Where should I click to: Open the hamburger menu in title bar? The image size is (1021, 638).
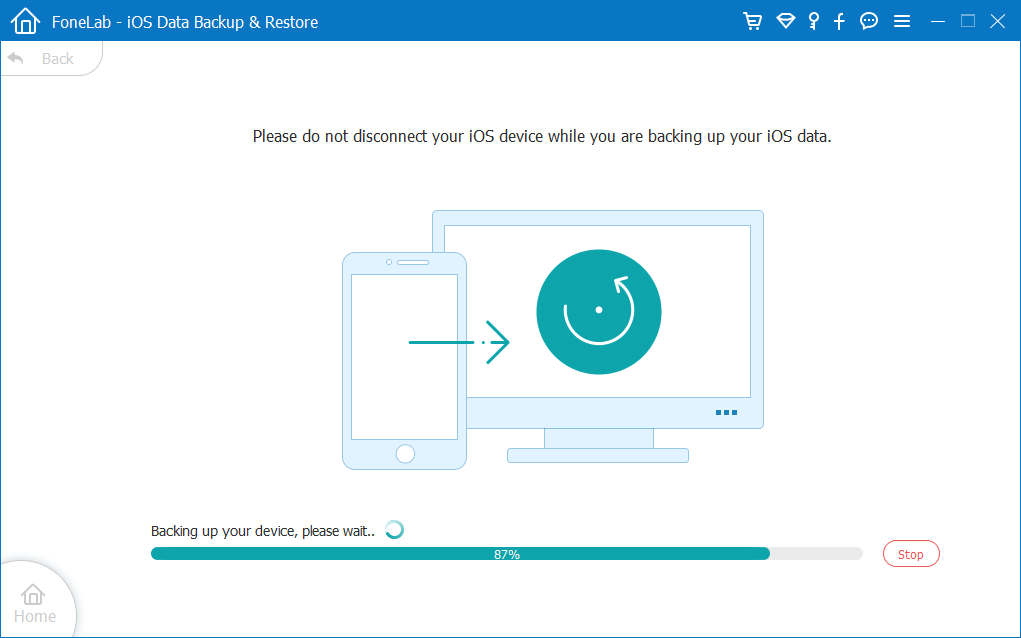(x=902, y=21)
